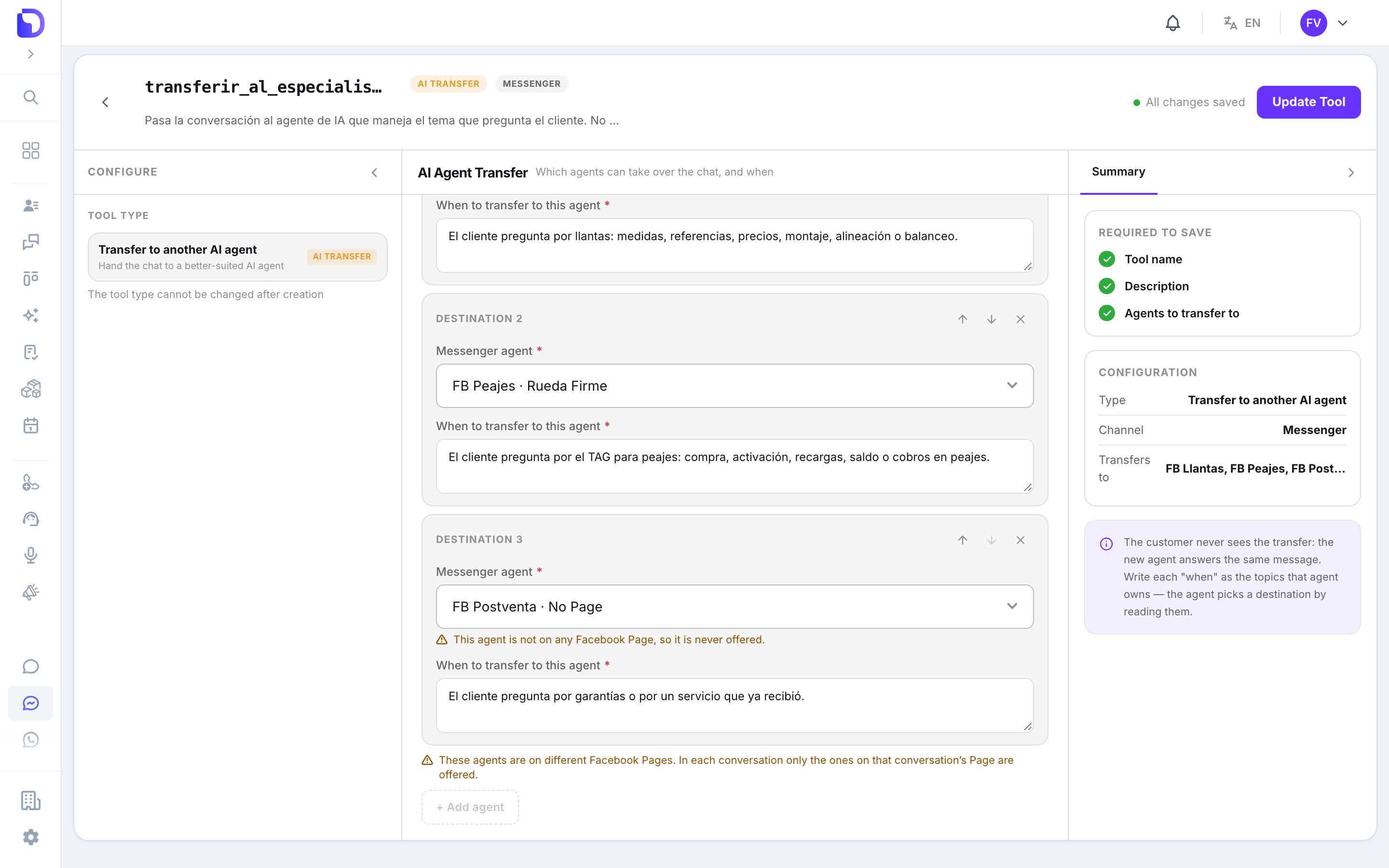Click the AI TRANSFER header badge
Screen dimensions: 1389x868
pyautogui.click(x=448, y=84)
